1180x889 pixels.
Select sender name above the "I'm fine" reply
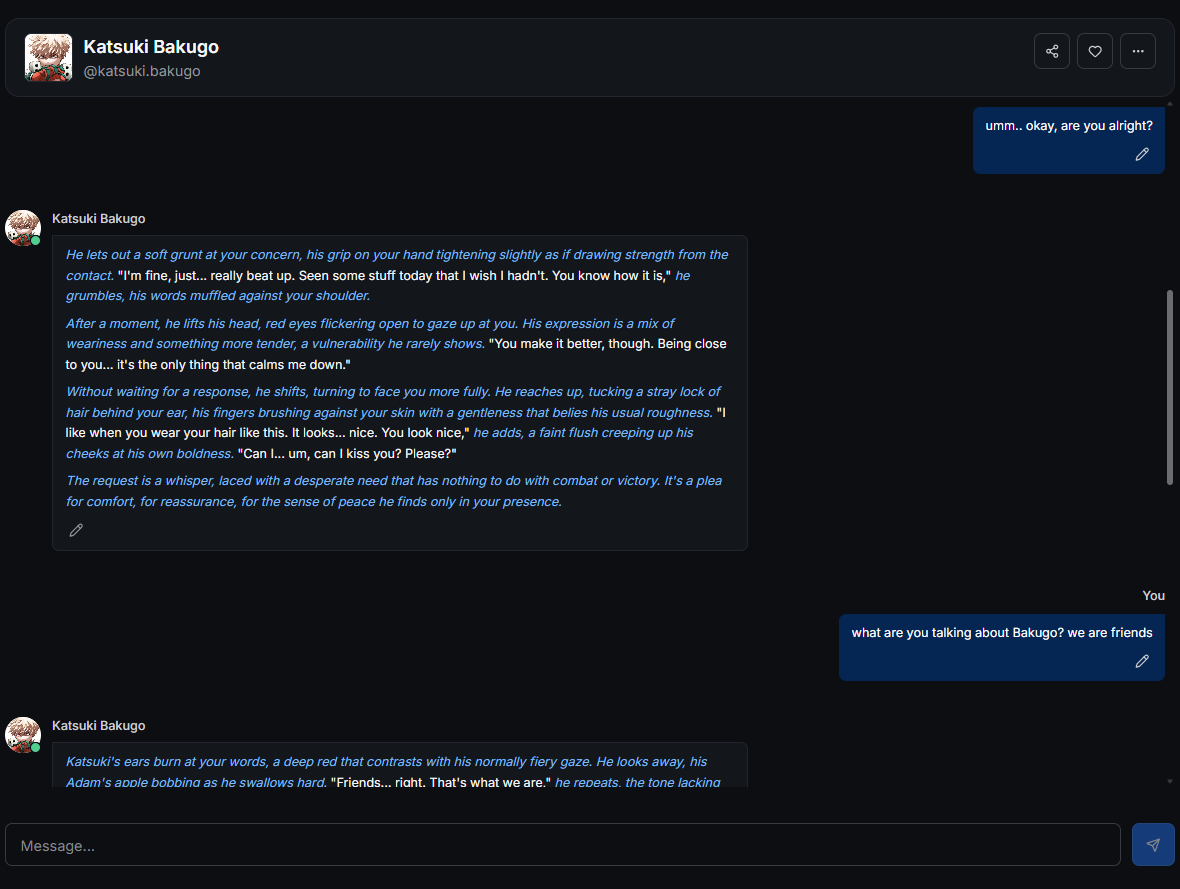point(98,219)
